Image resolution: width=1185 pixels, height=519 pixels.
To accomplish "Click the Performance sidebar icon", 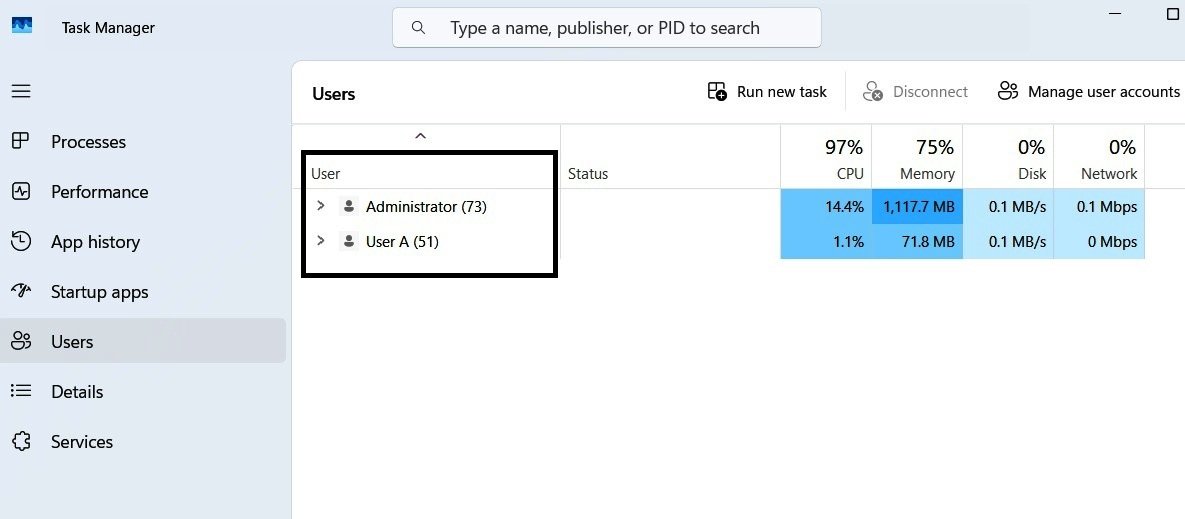I will click(21, 191).
